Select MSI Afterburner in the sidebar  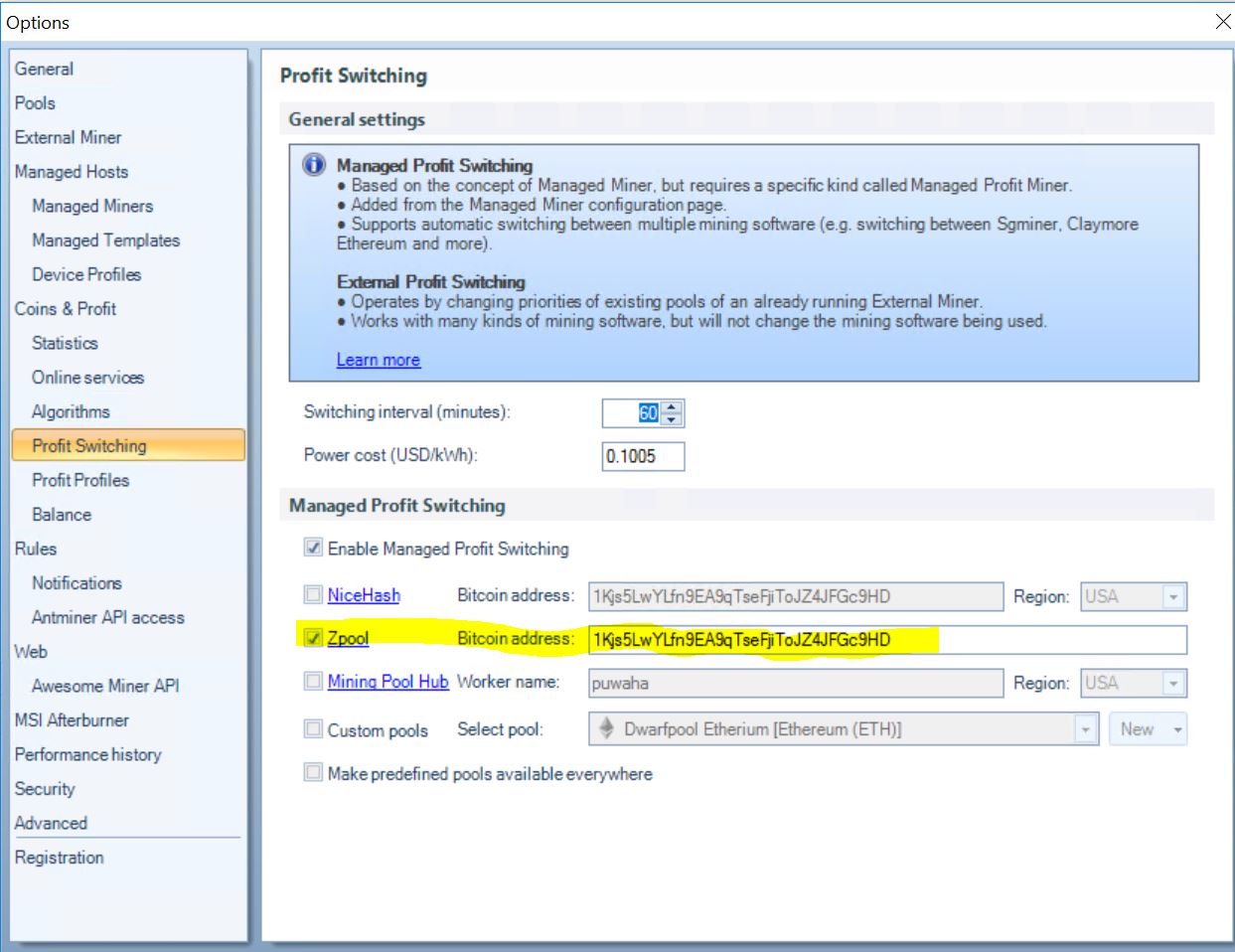pyautogui.click(x=72, y=720)
